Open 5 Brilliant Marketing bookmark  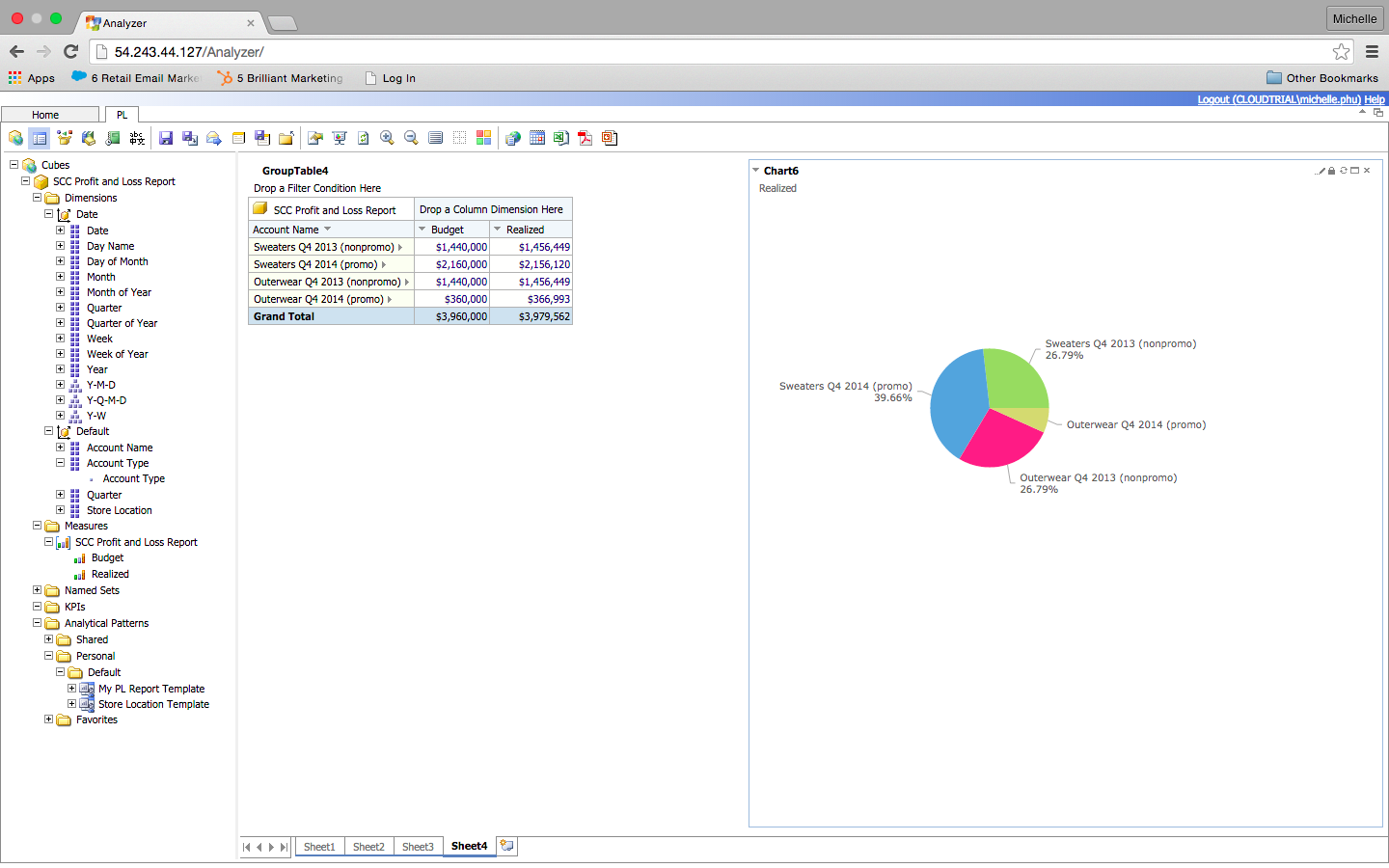point(281,78)
